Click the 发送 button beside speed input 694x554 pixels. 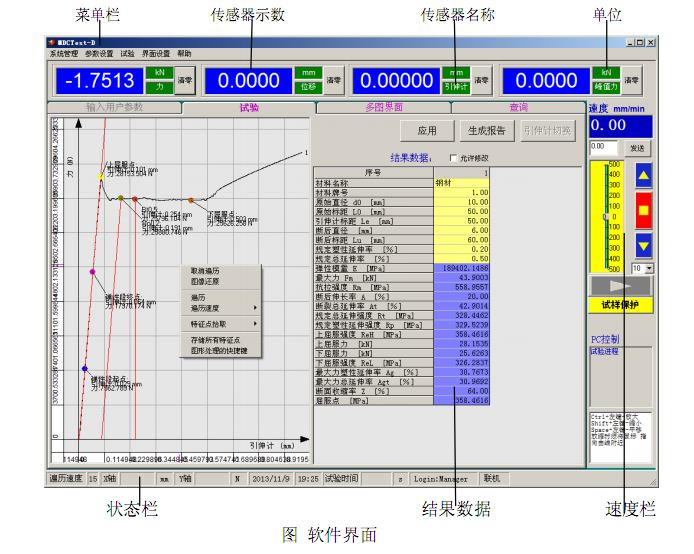pyautogui.click(x=636, y=147)
